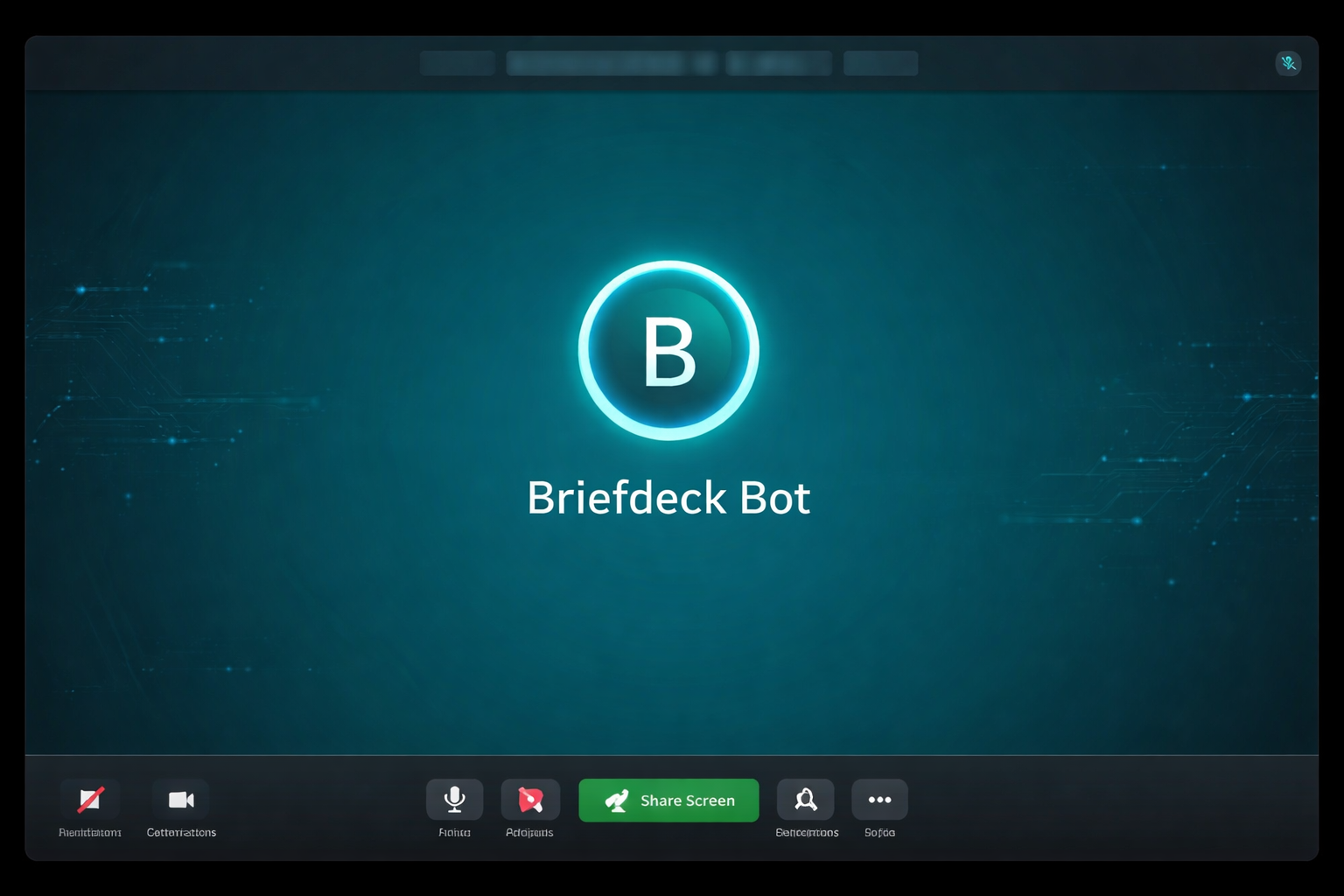Image resolution: width=1344 pixels, height=896 pixels.
Task: Select the rightmost pill in the title bar
Action: pos(880,62)
